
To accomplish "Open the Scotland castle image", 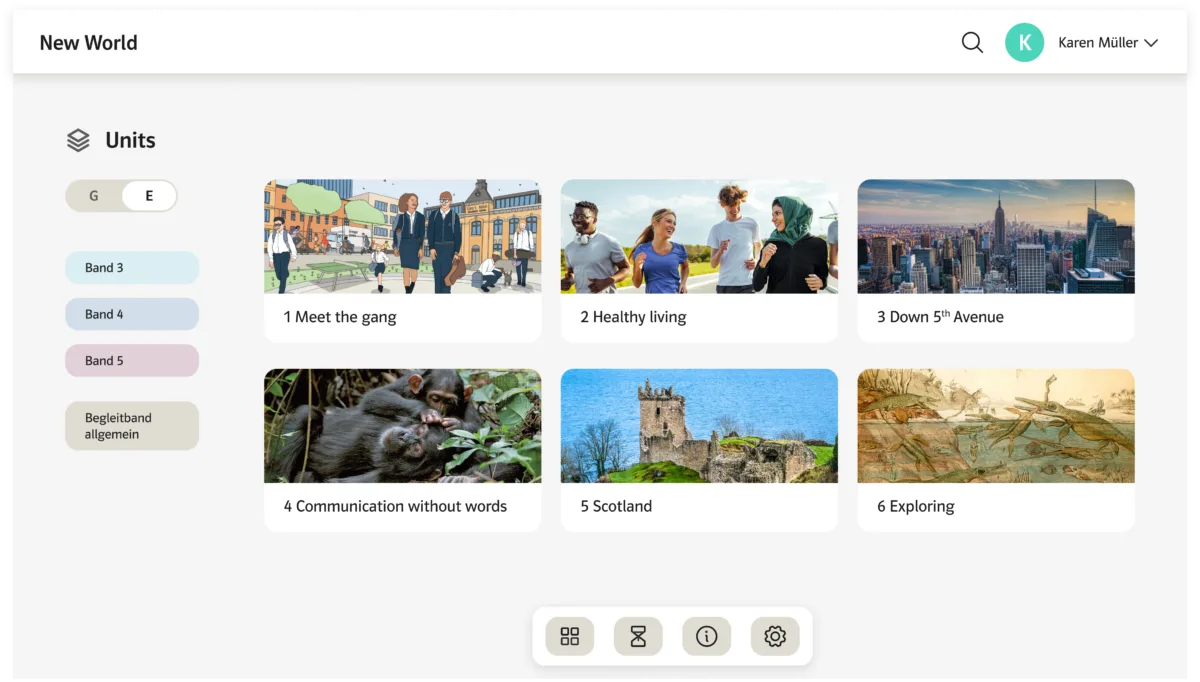I will 699,426.
